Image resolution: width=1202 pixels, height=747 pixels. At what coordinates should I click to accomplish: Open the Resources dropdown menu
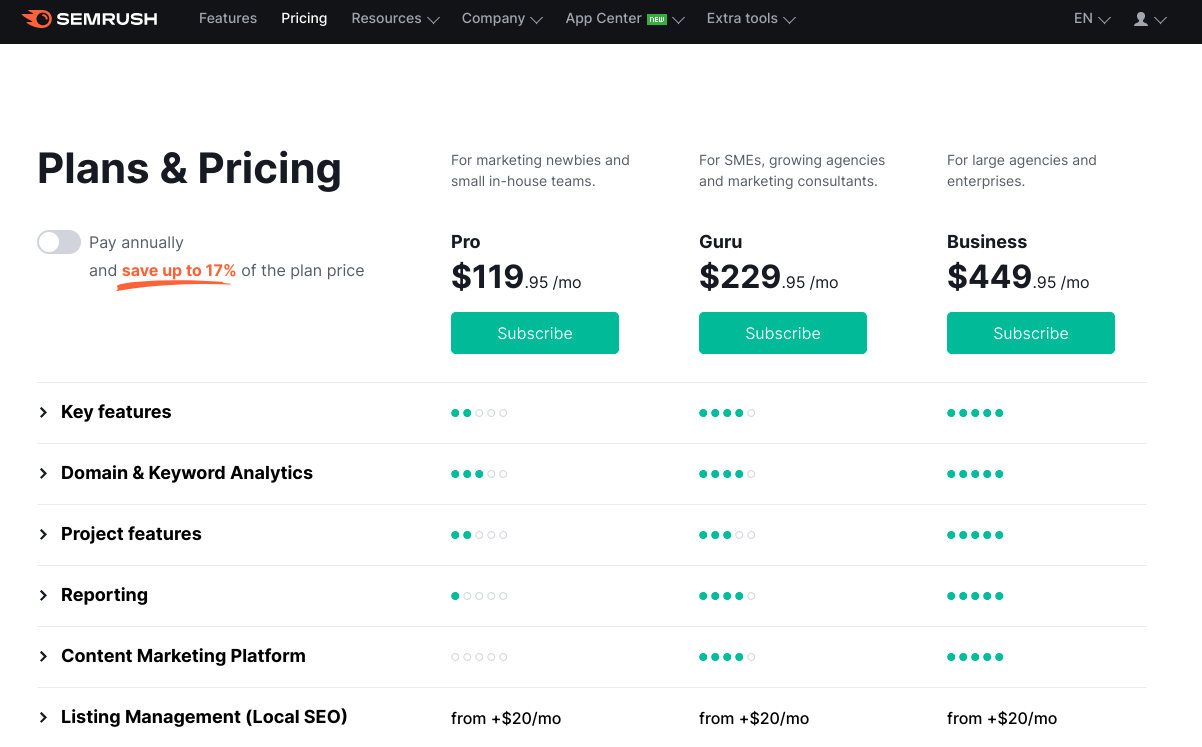[395, 19]
